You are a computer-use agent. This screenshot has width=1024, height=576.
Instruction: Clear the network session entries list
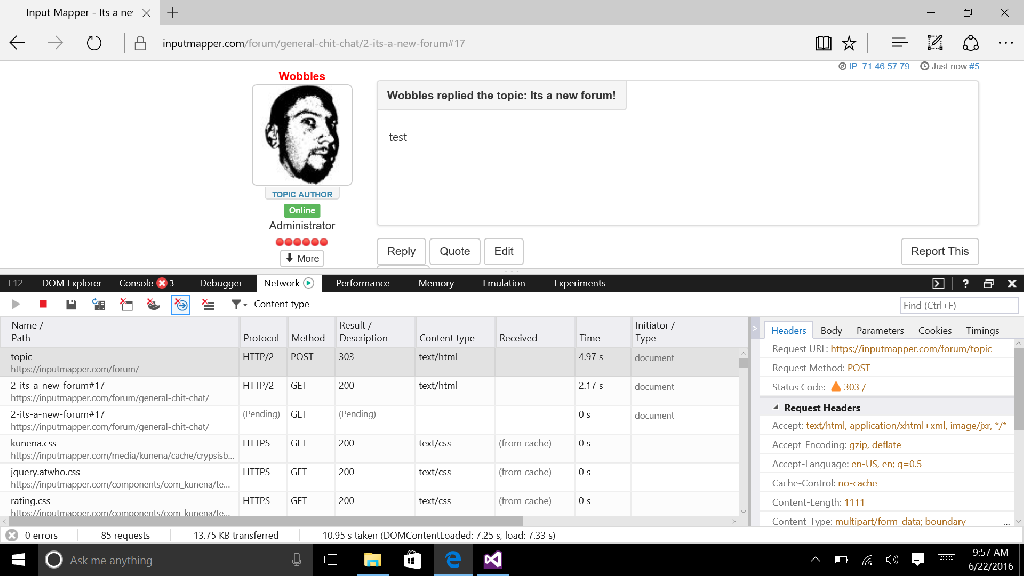(x=208, y=304)
